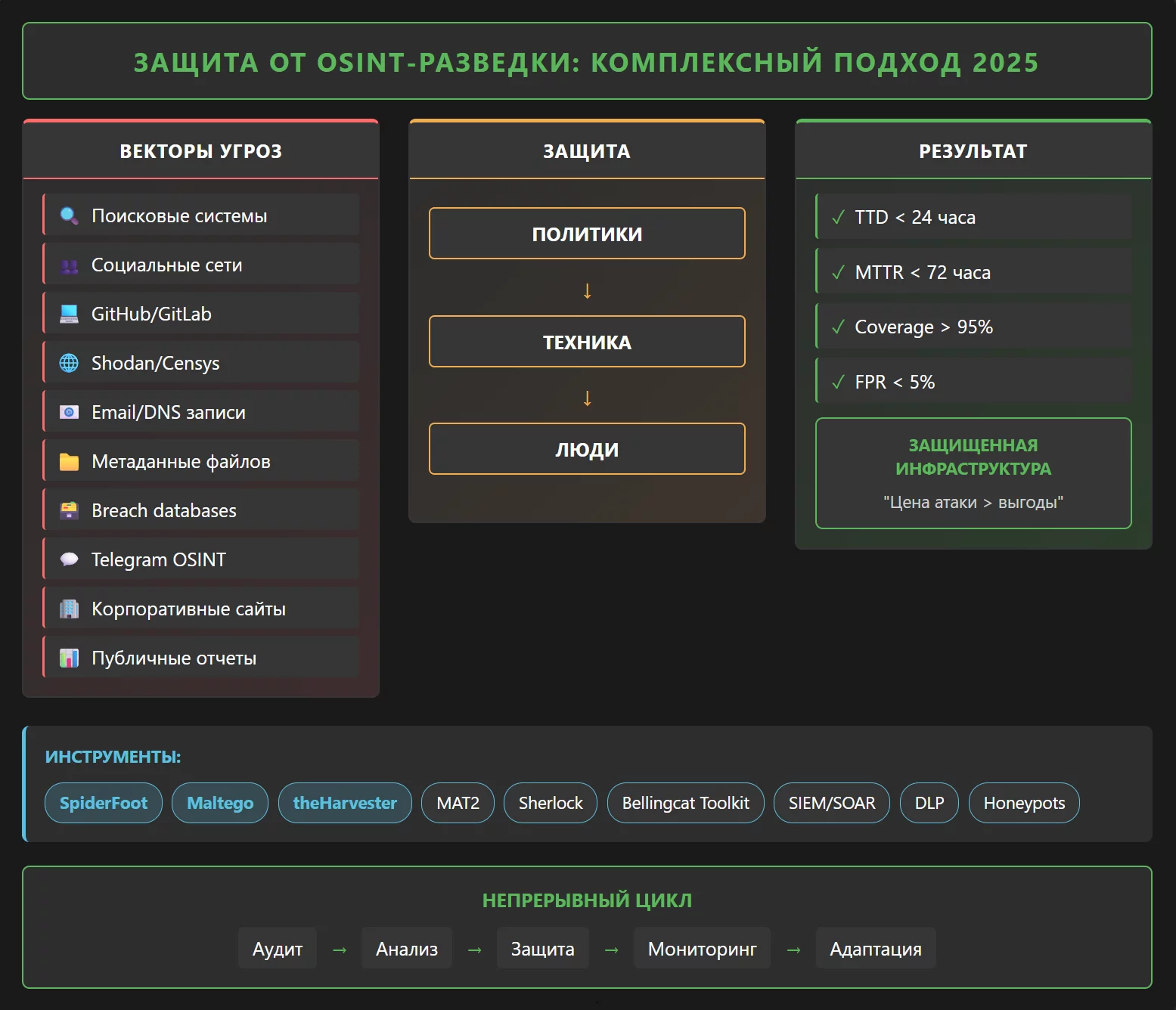Select the SpiderFoot tool tag
The width and height of the screenshot is (1176, 1010).
[104, 803]
